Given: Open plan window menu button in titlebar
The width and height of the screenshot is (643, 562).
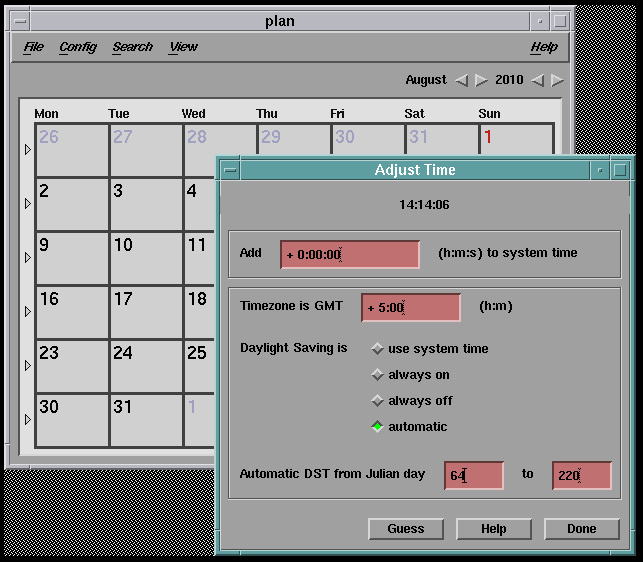Looking at the screenshot, I should (19, 20).
